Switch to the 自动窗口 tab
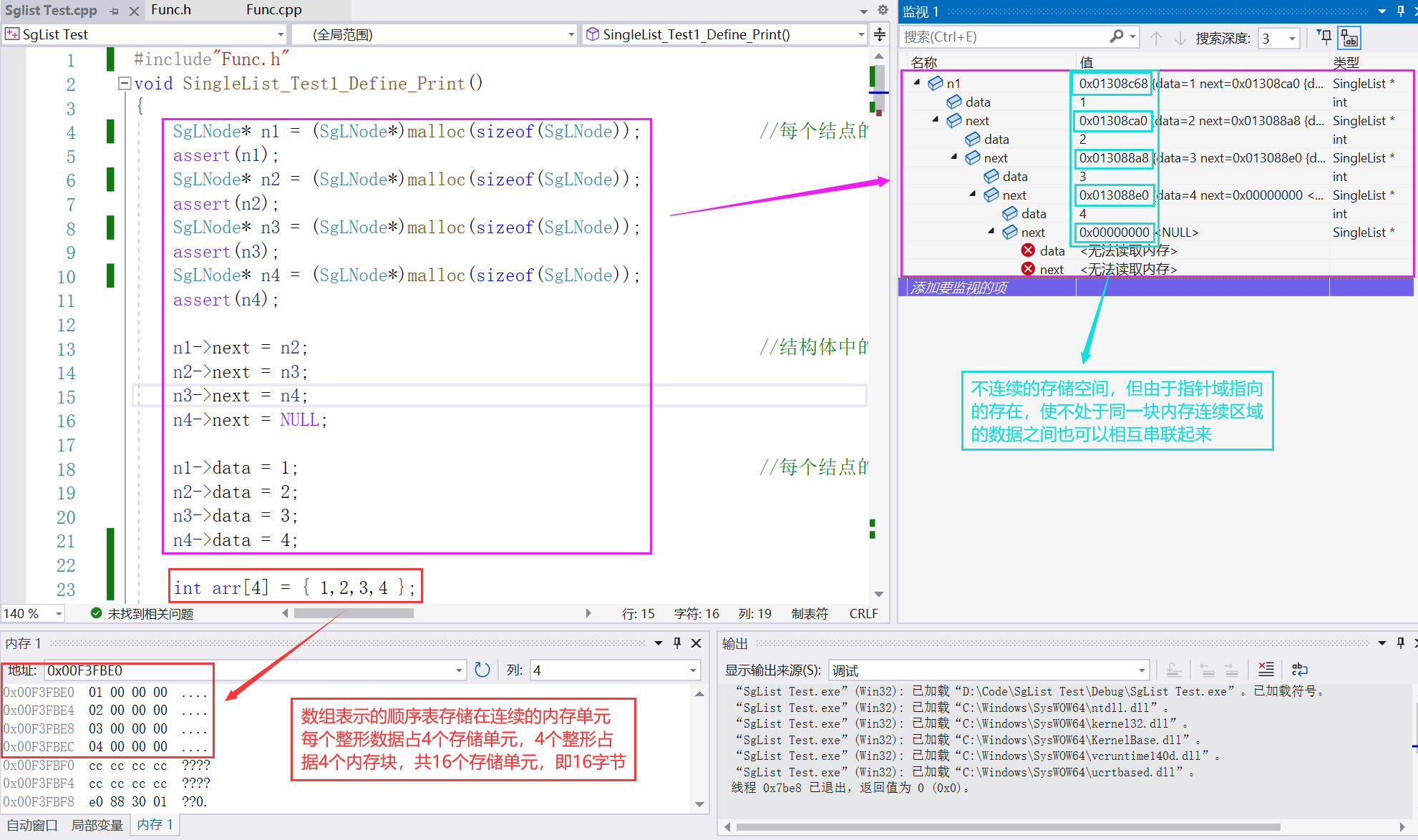This screenshot has width=1418, height=840. tap(32, 825)
